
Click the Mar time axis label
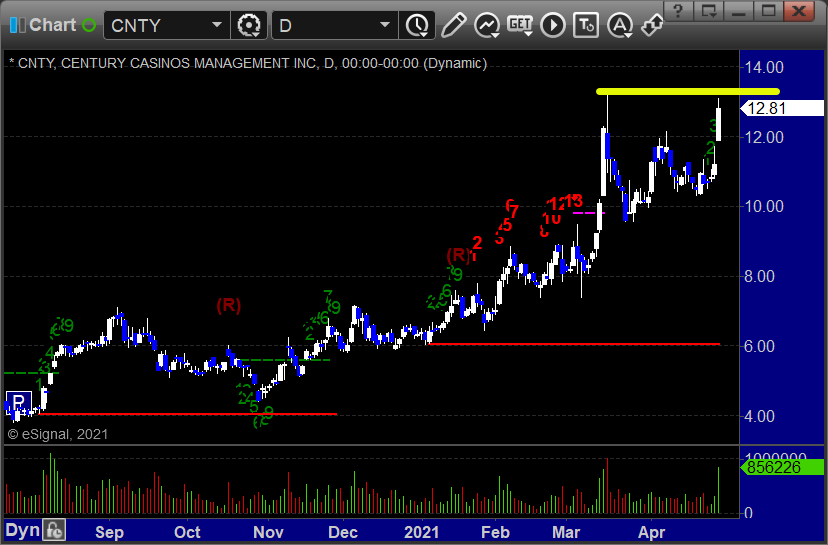(x=566, y=532)
